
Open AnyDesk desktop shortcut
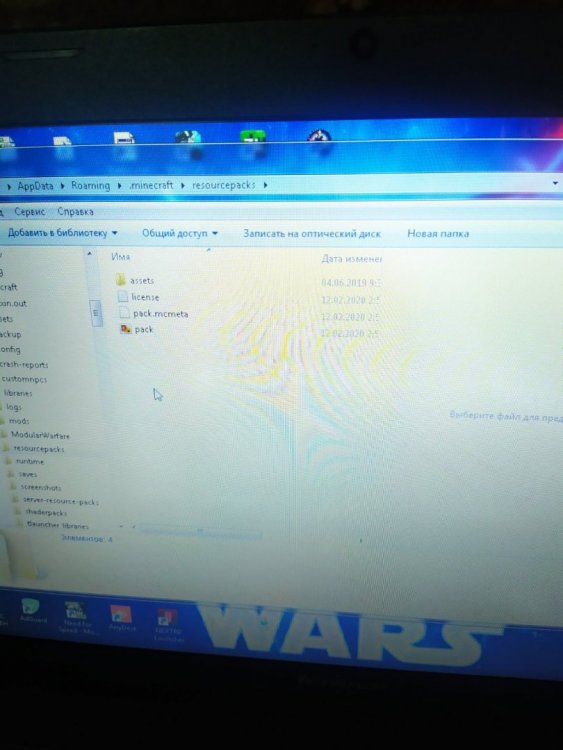coord(121,618)
